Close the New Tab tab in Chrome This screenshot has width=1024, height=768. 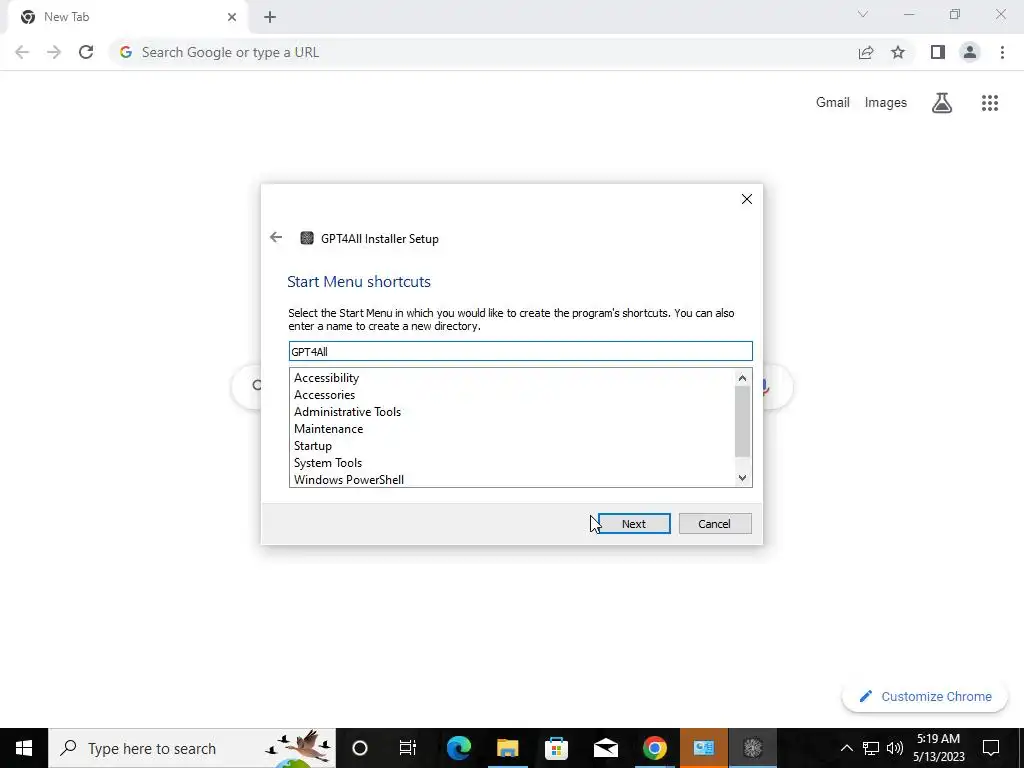pyautogui.click(x=232, y=18)
